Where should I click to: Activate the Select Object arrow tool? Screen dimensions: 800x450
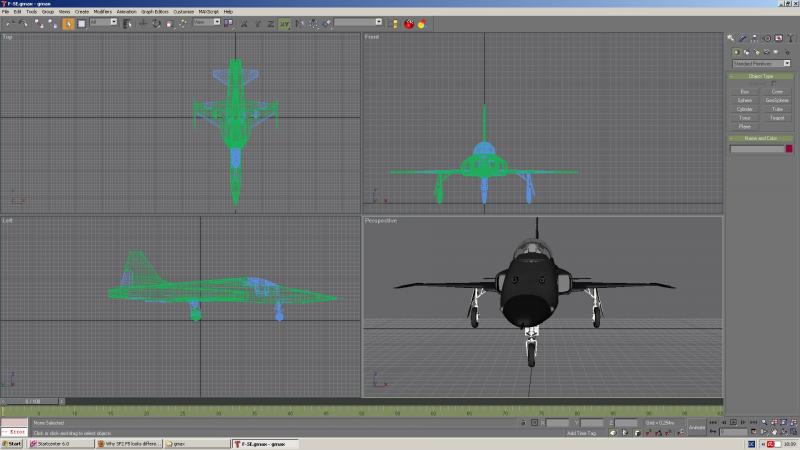pyautogui.click(x=68, y=23)
